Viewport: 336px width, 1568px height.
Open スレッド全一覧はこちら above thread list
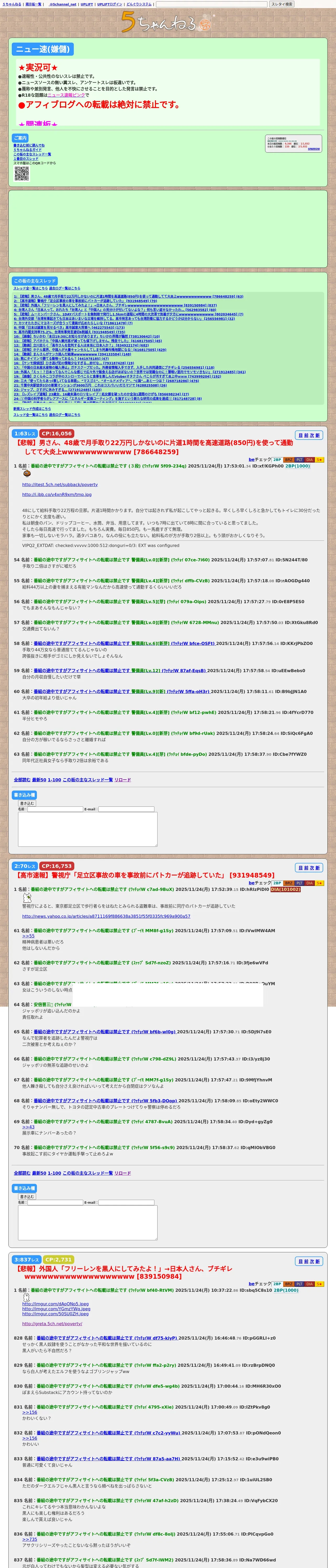[31, 289]
